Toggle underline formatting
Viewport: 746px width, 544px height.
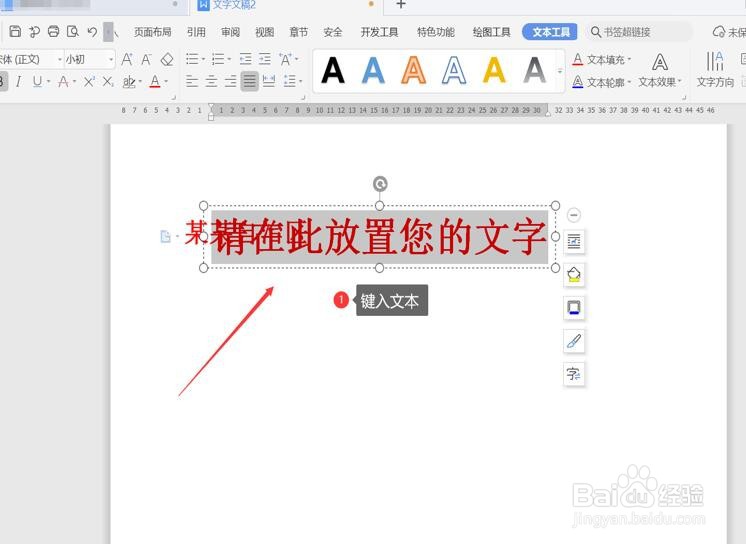point(37,82)
